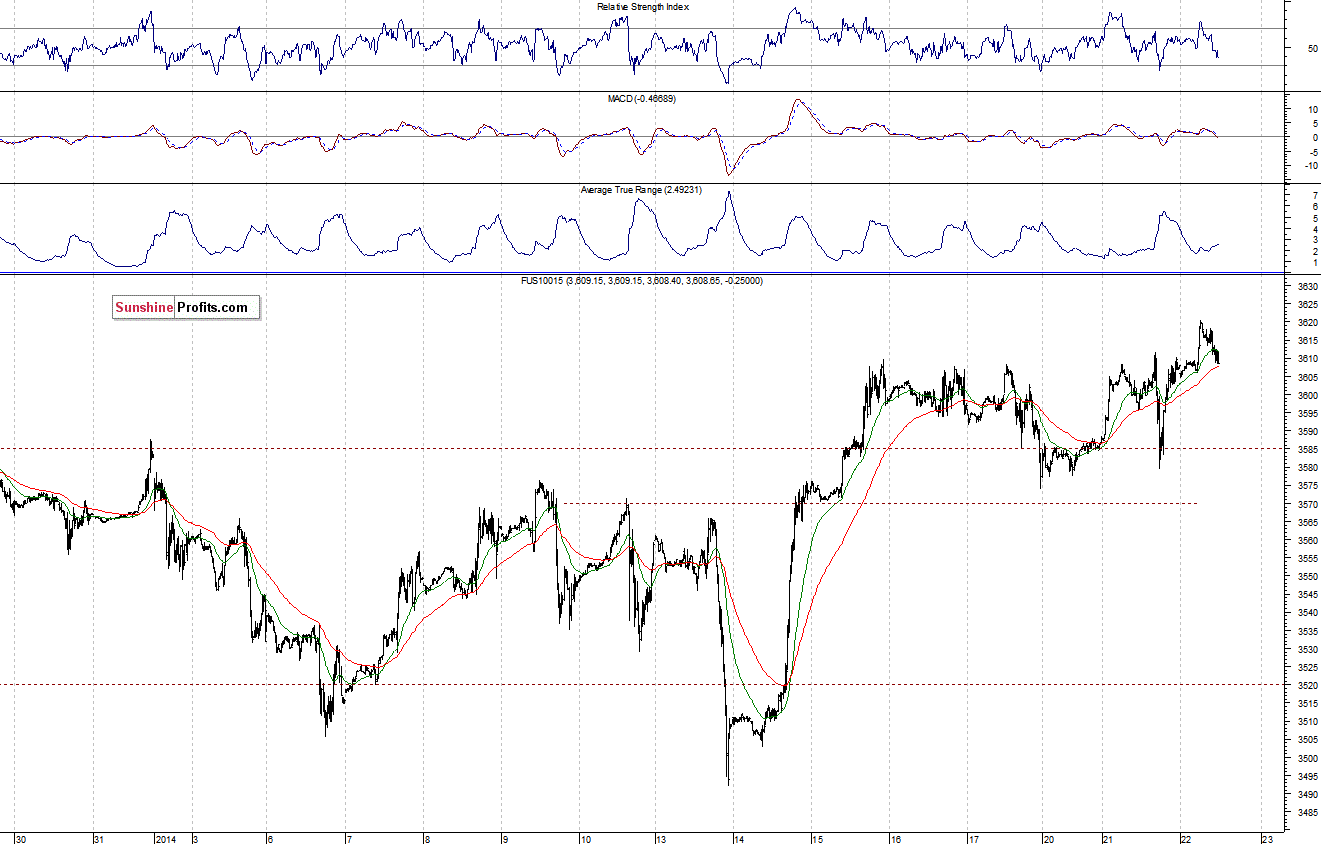Click the 2014 year label on time axis
The width and height of the screenshot is (1321, 844).
166,838
